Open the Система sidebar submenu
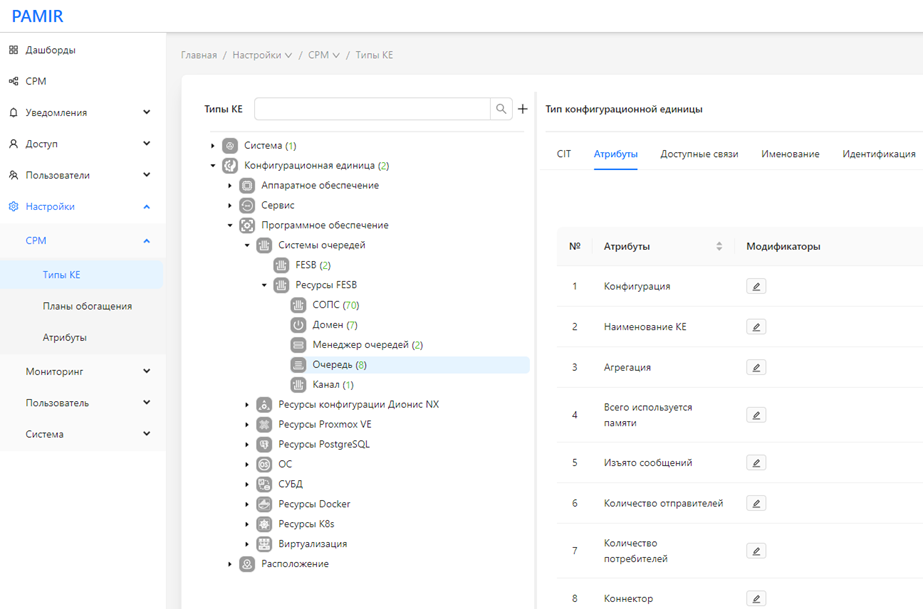Viewport: 923px width, 609px height. 82,434
